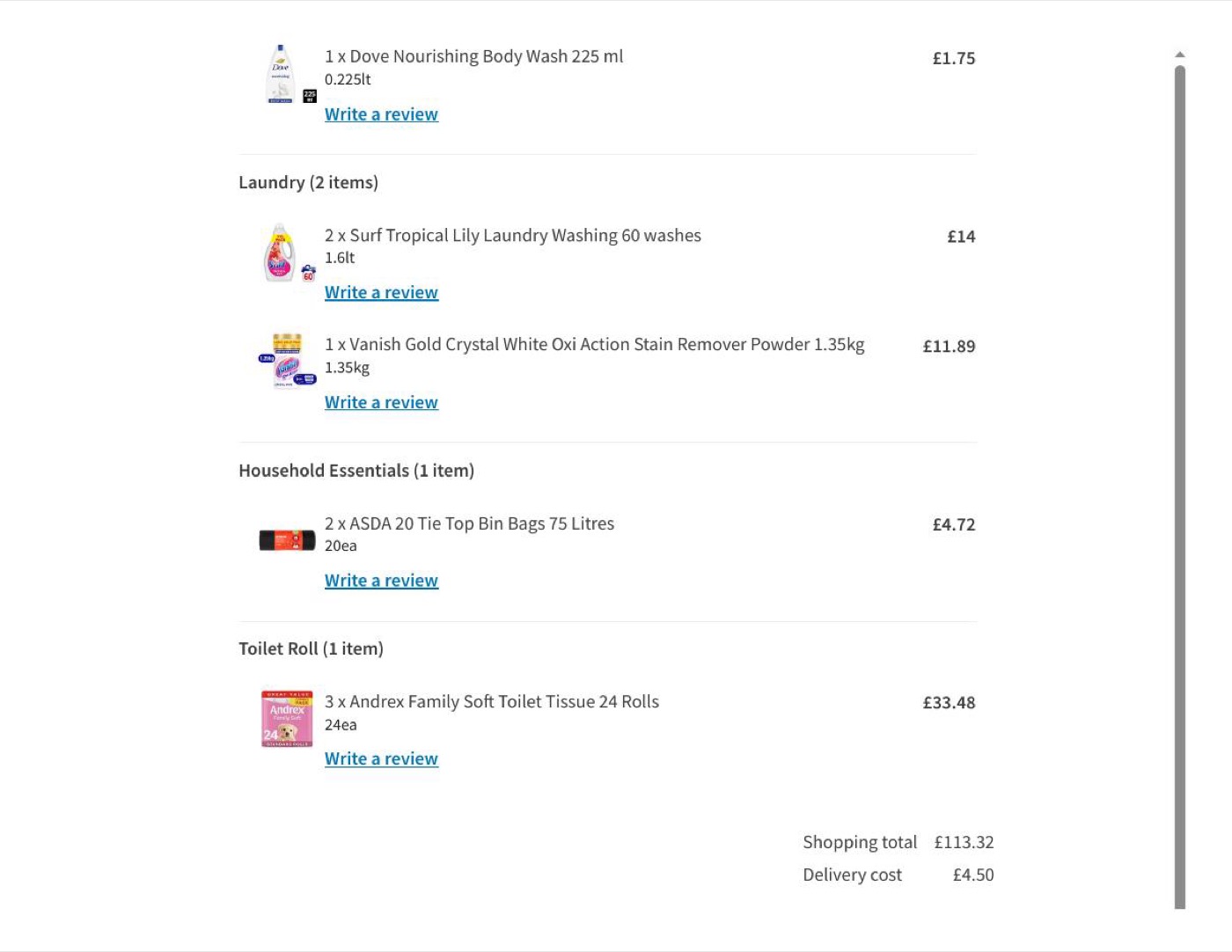Image resolution: width=1232 pixels, height=952 pixels.
Task: Click the Laundry (2 items) section heading
Action: (308, 182)
